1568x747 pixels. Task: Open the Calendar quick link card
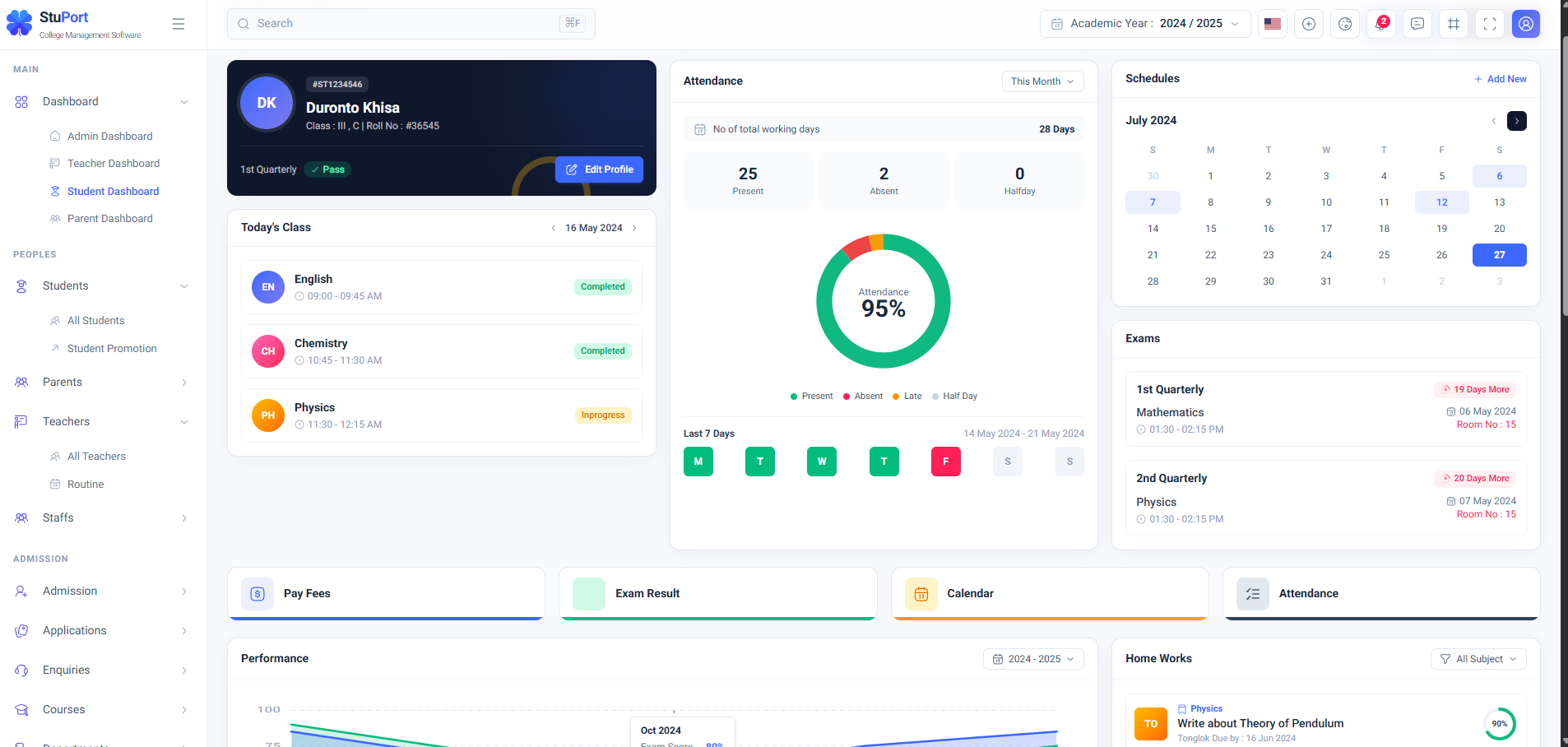tap(1050, 594)
